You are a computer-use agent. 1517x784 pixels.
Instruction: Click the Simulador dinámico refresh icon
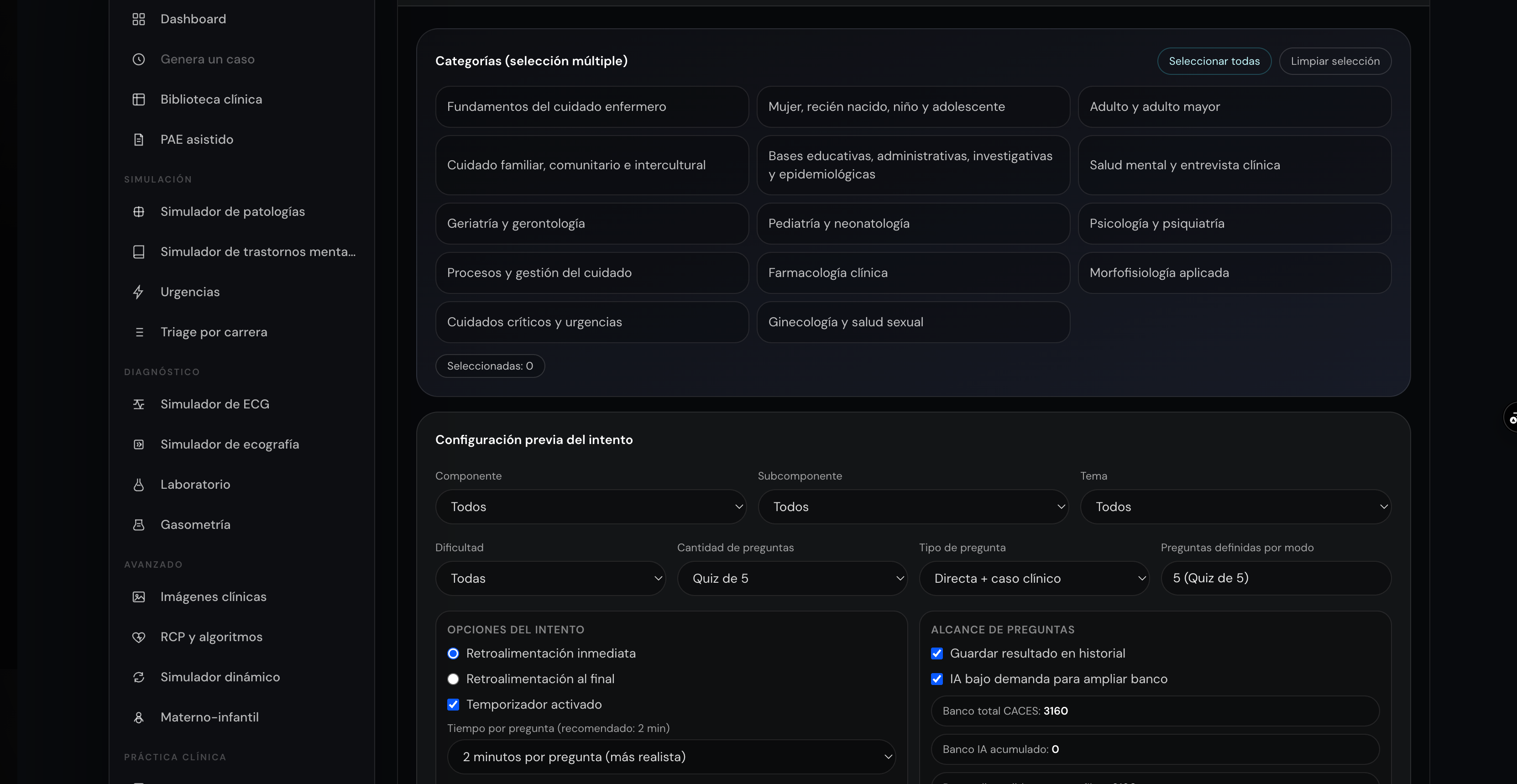point(138,677)
